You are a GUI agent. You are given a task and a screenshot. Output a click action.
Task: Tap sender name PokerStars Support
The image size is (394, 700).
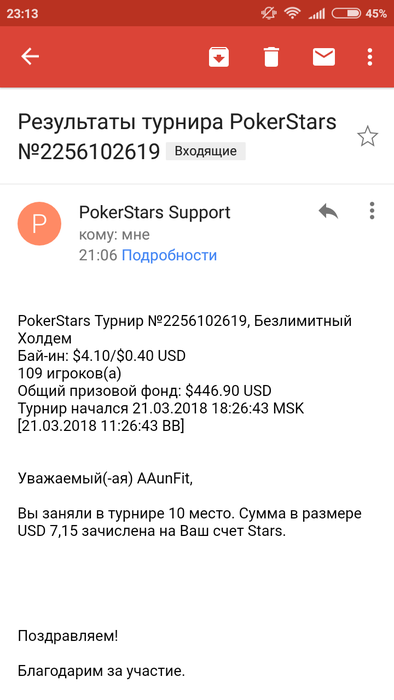click(x=154, y=212)
